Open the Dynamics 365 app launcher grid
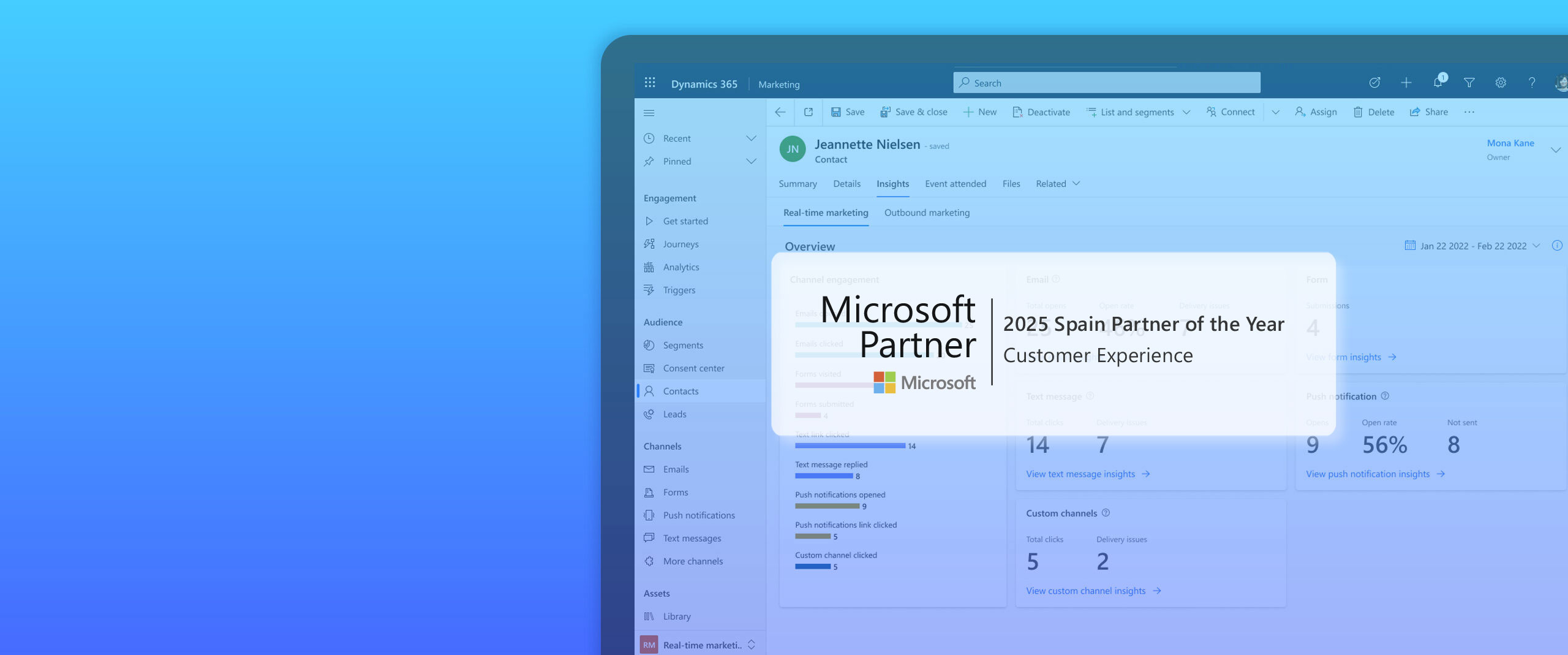Screen dimensions: 1568x655 point(650,83)
